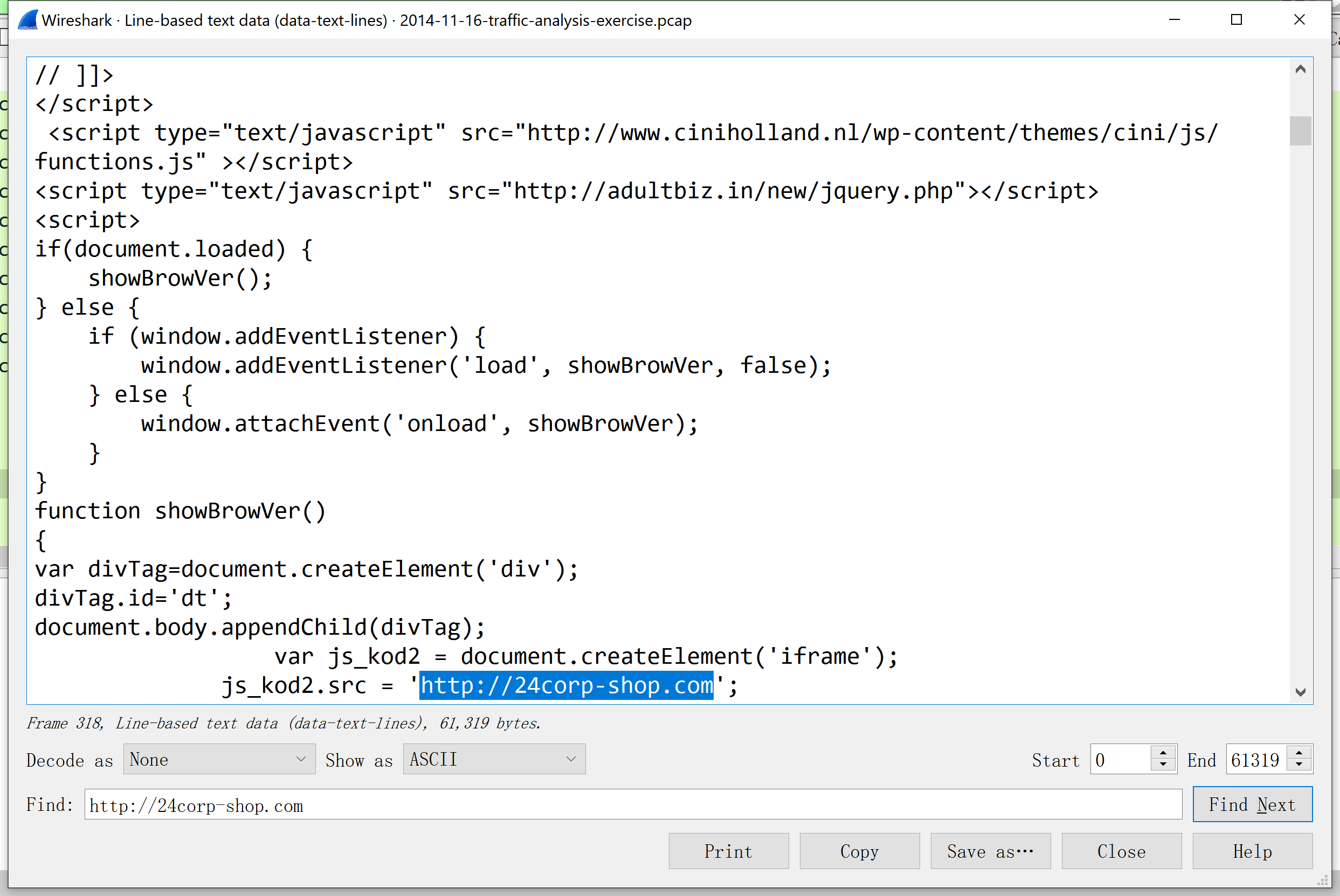The image size is (1340, 896).
Task: Click the Frame 318 status text
Action: click(283, 723)
